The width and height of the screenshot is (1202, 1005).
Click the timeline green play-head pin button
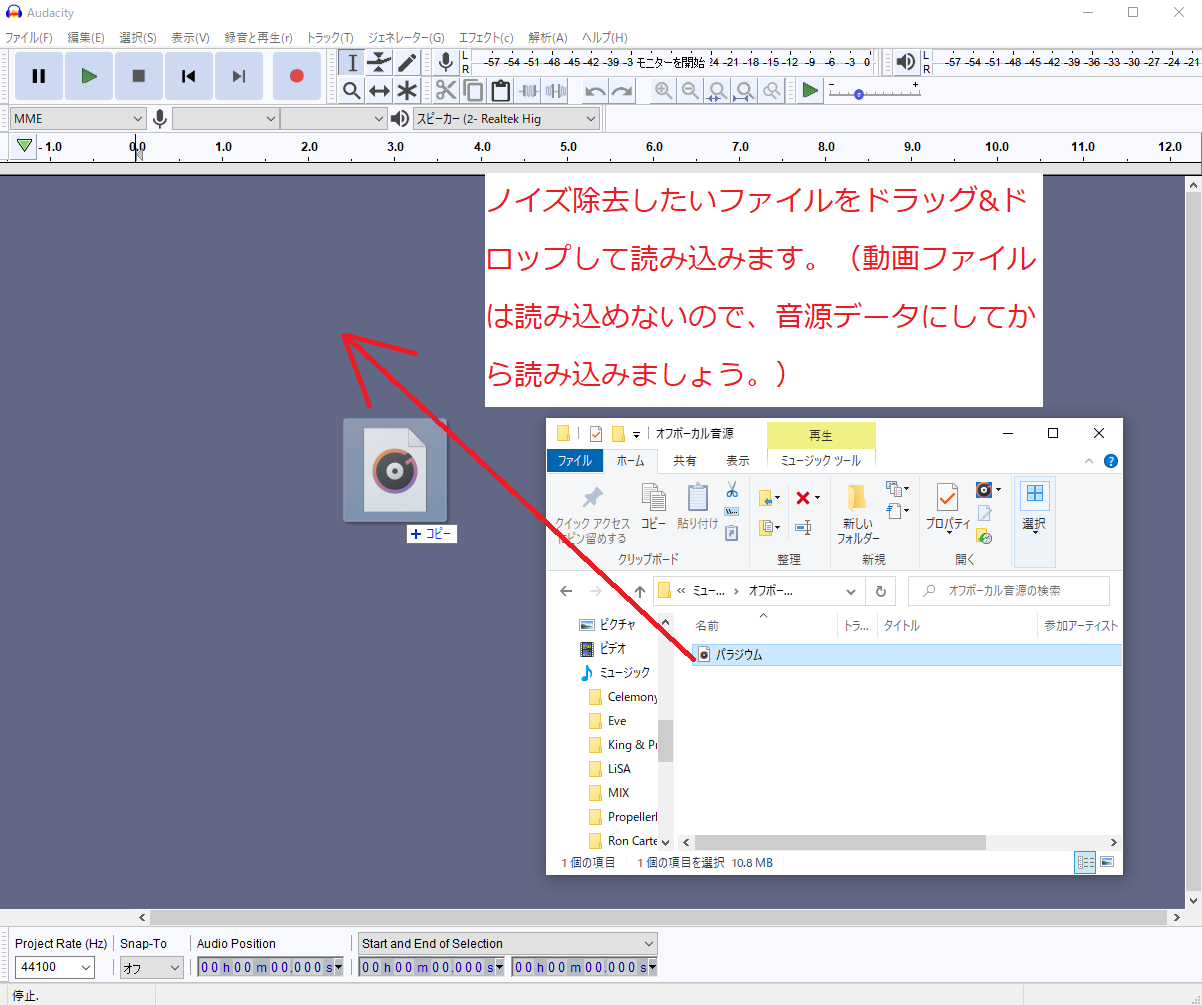[x=24, y=146]
